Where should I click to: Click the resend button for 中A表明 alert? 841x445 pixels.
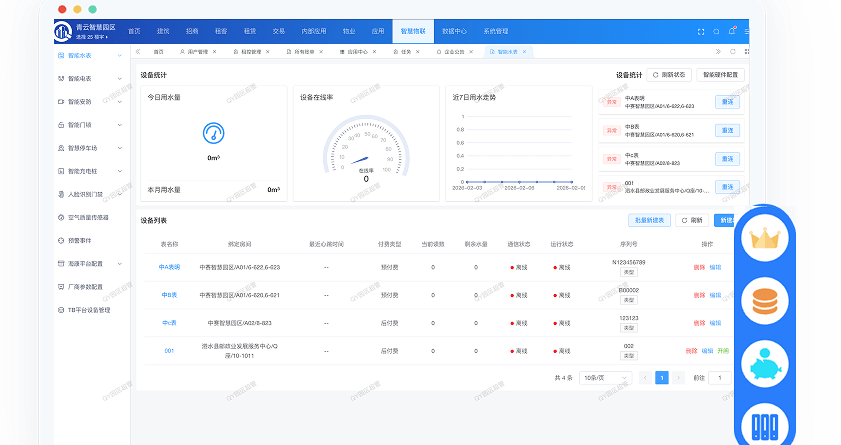point(727,102)
